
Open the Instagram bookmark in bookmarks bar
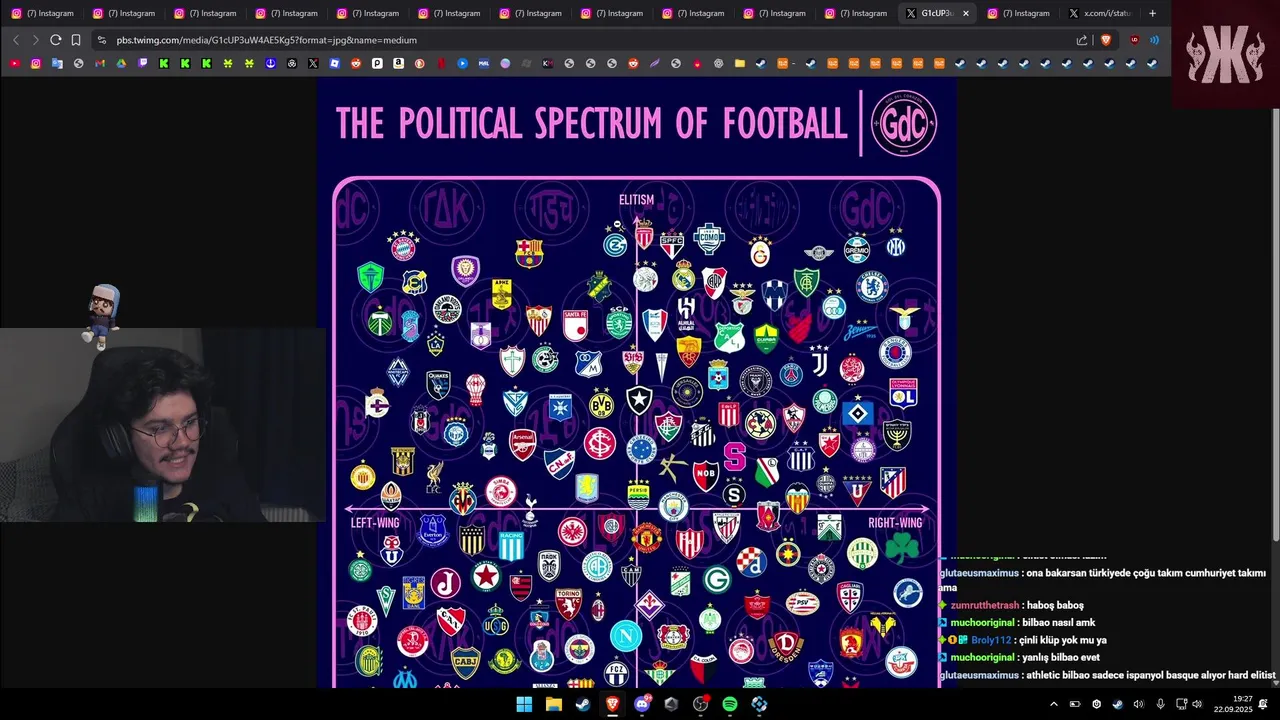tap(36, 63)
